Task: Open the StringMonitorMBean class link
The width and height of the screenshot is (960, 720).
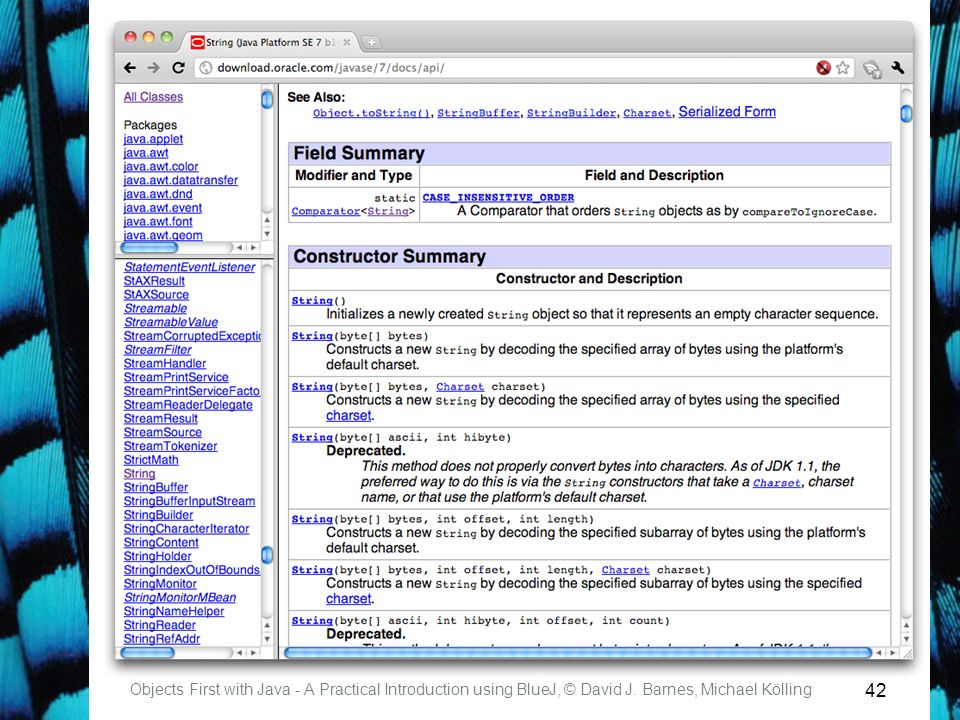Action: coord(180,598)
